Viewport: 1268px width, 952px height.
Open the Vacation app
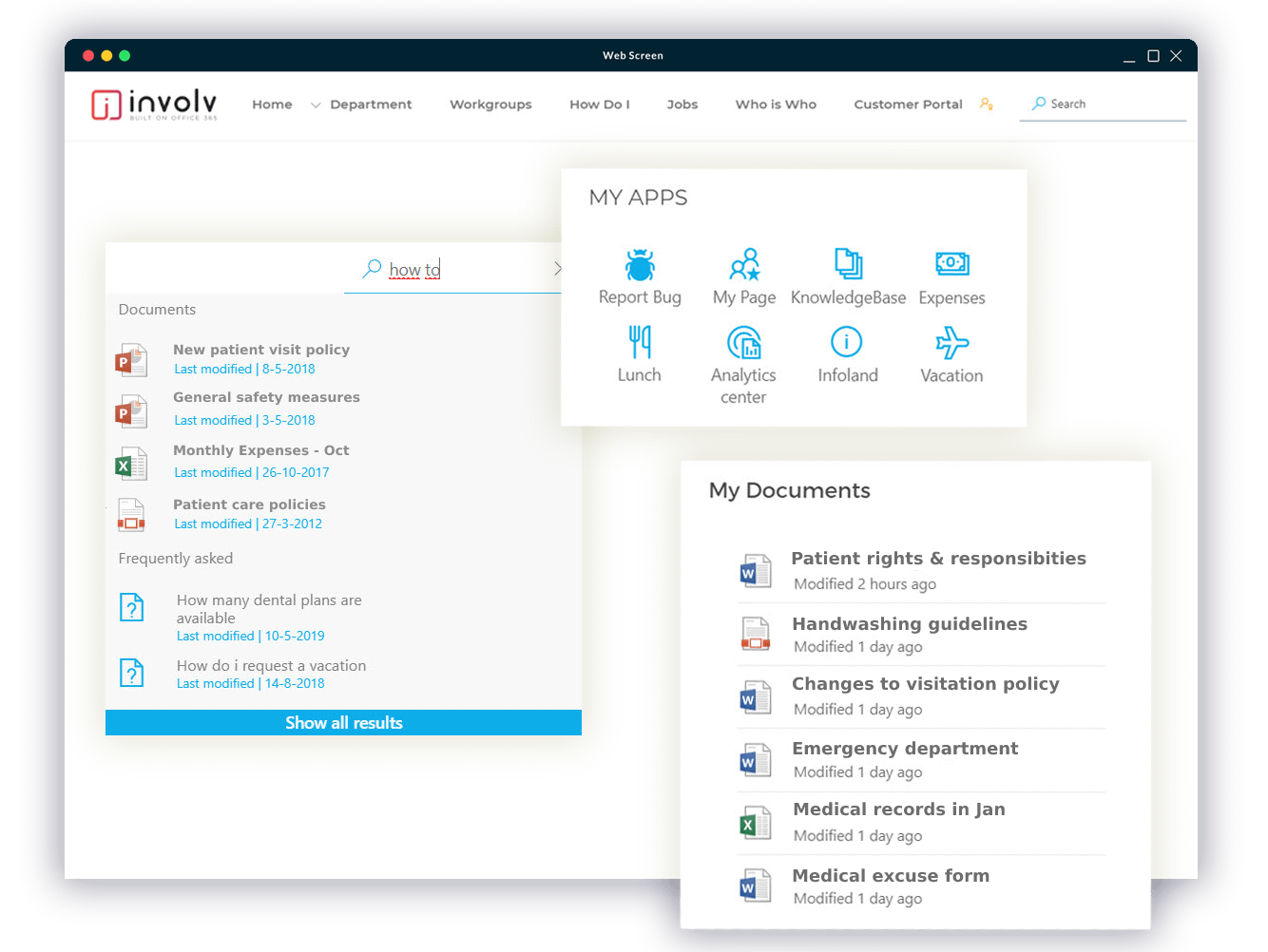tap(951, 353)
